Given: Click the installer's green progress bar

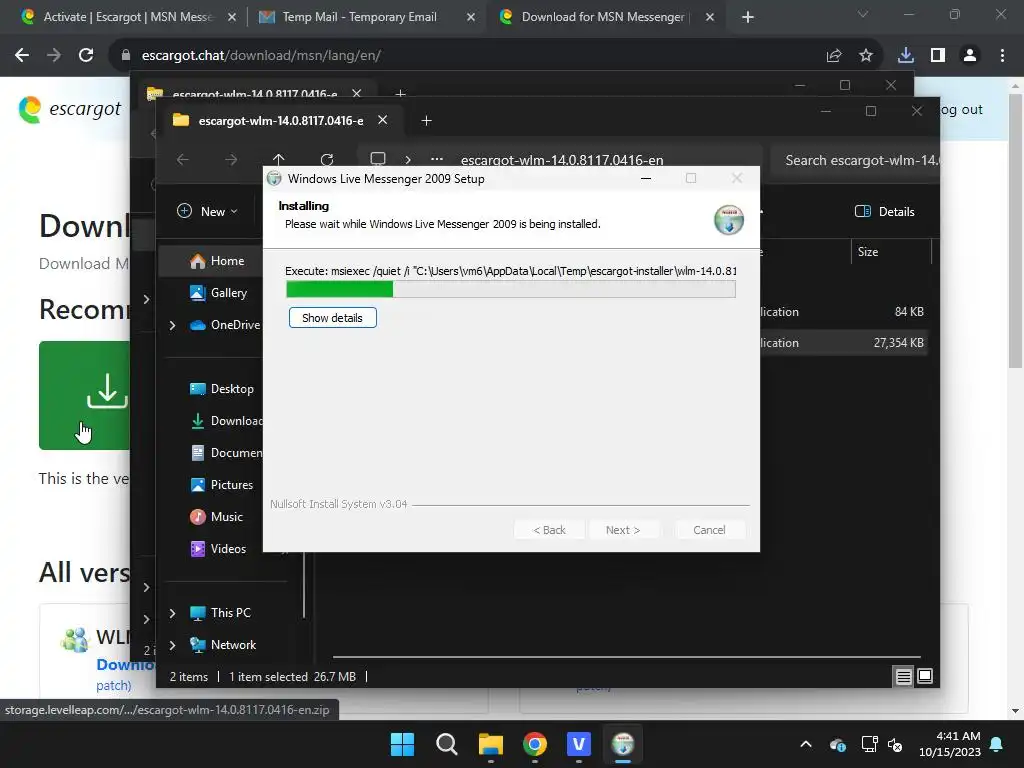Looking at the screenshot, I should [511, 289].
